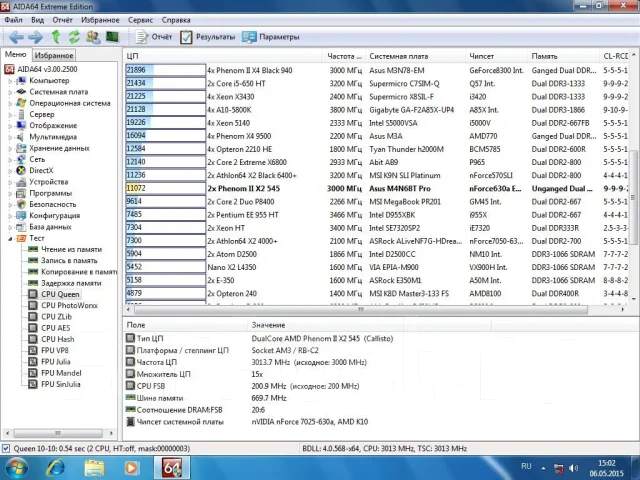This screenshot has height=480, width=640.
Task: Collapse the Тест tree node
Action: pyautogui.click(x=10, y=238)
